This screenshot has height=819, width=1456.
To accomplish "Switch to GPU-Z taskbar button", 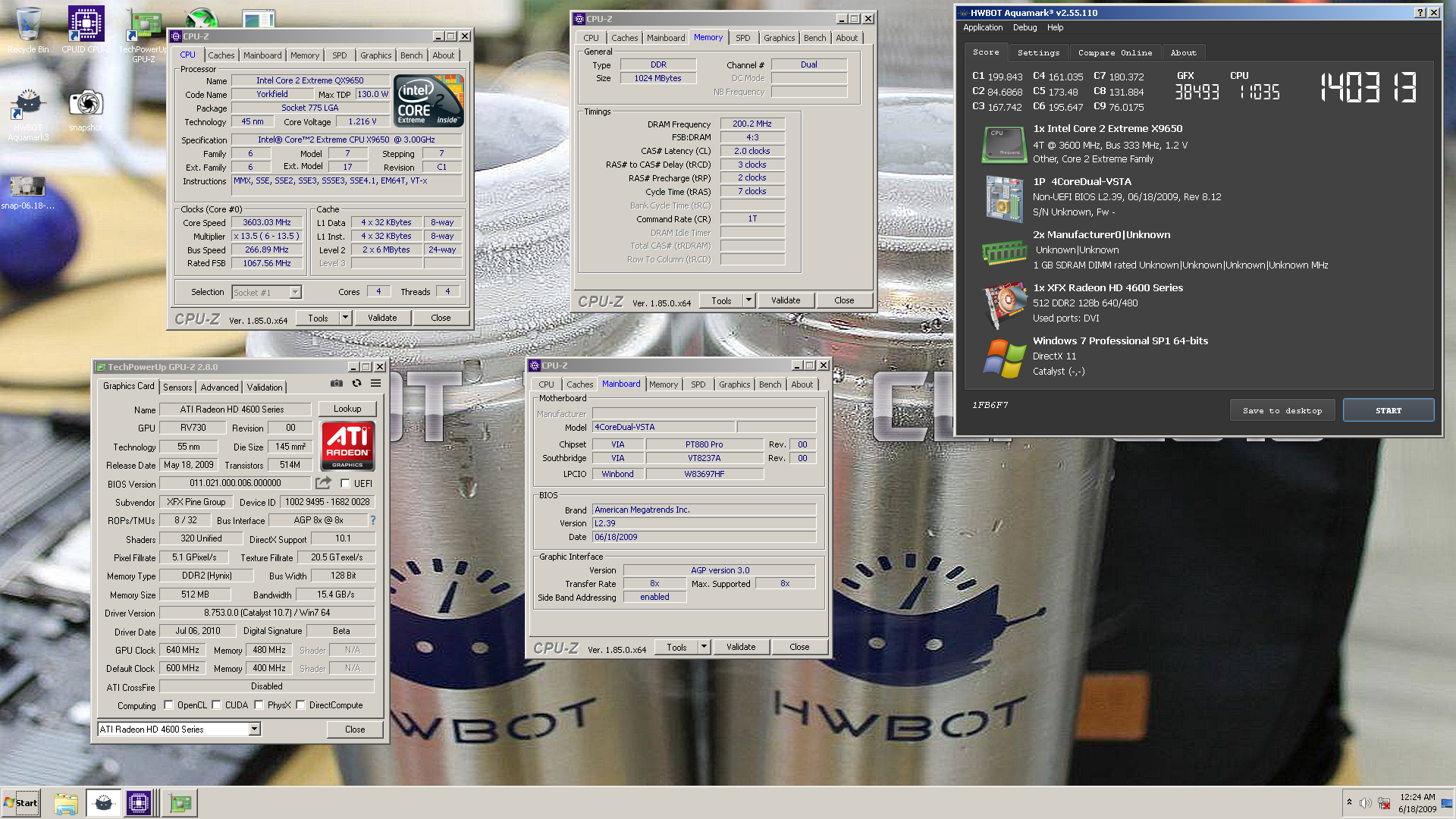I will coord(181,803).
